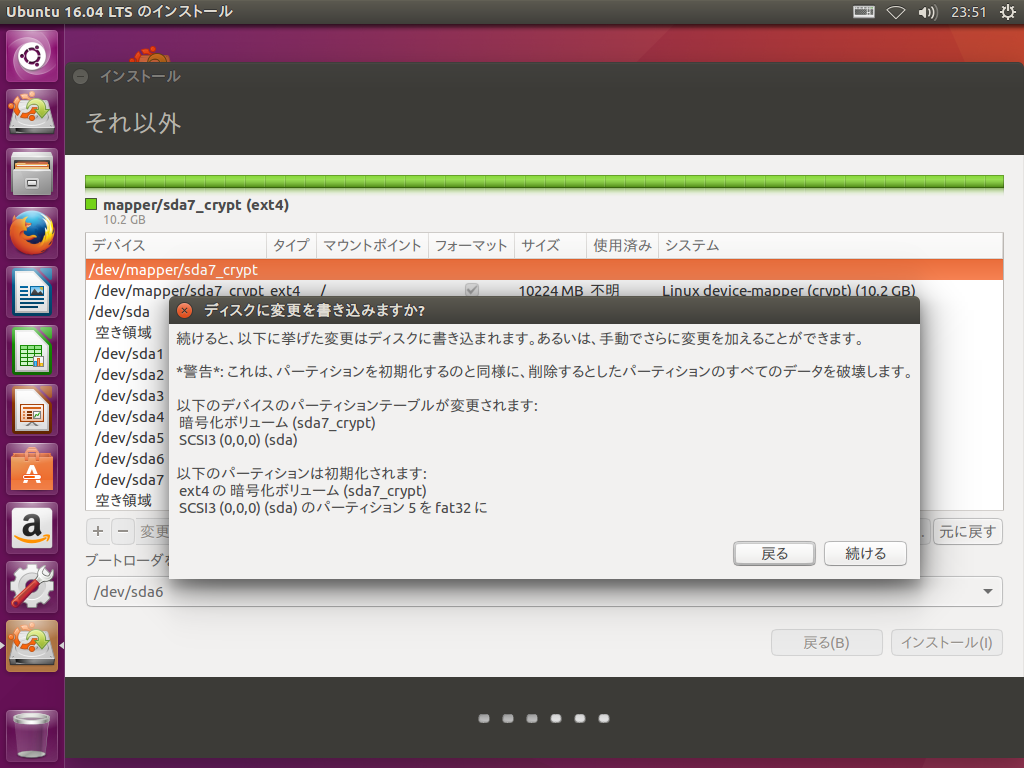The height and width of the screenshot is (768, 1024).
Task: Click the 使用済み column header
Action: point(622,246)
